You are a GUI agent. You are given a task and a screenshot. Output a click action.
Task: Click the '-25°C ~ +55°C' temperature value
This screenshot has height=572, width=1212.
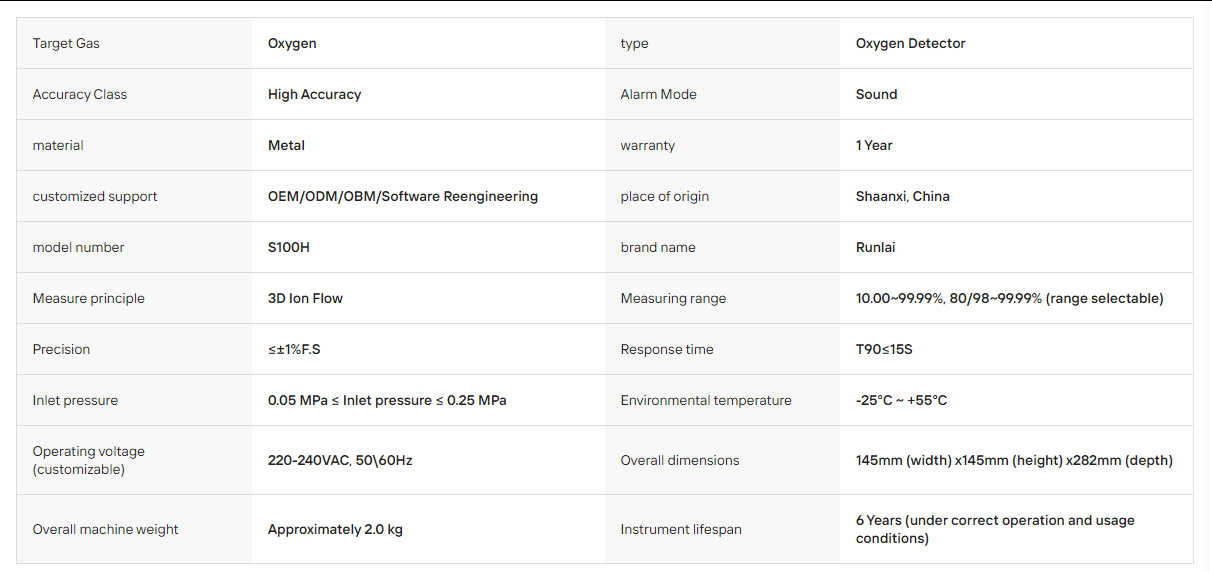[x=901, y=400]
